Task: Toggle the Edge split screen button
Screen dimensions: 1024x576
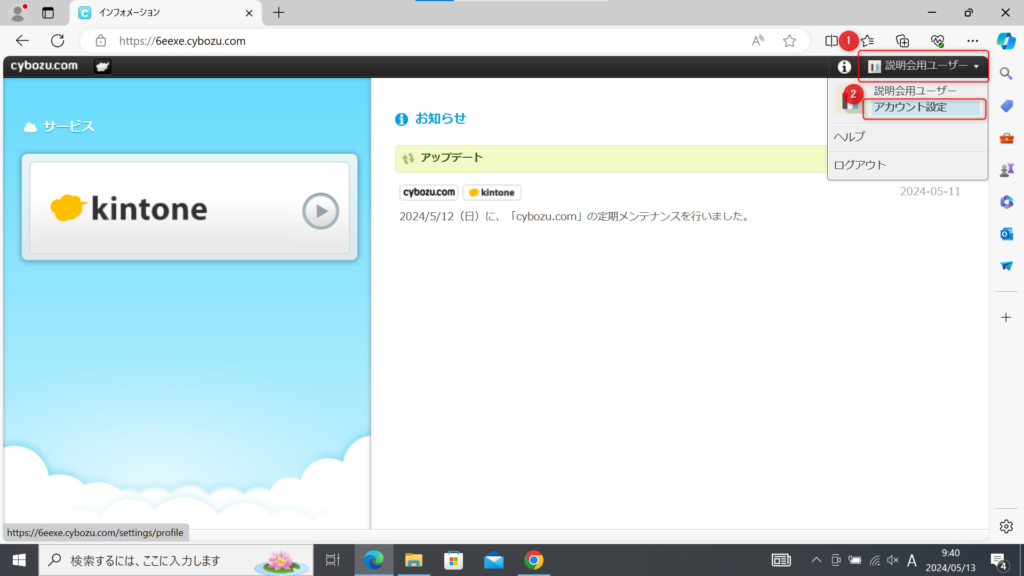Action: tap(831, 41)
